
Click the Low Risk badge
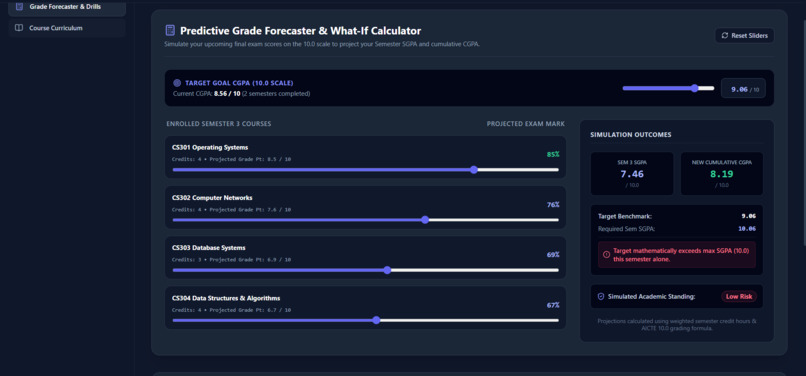click(x=739, y=297)
